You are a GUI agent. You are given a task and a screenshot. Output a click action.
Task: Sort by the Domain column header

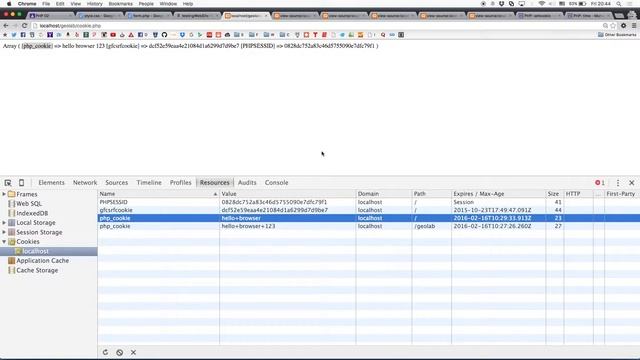(384, 194)
